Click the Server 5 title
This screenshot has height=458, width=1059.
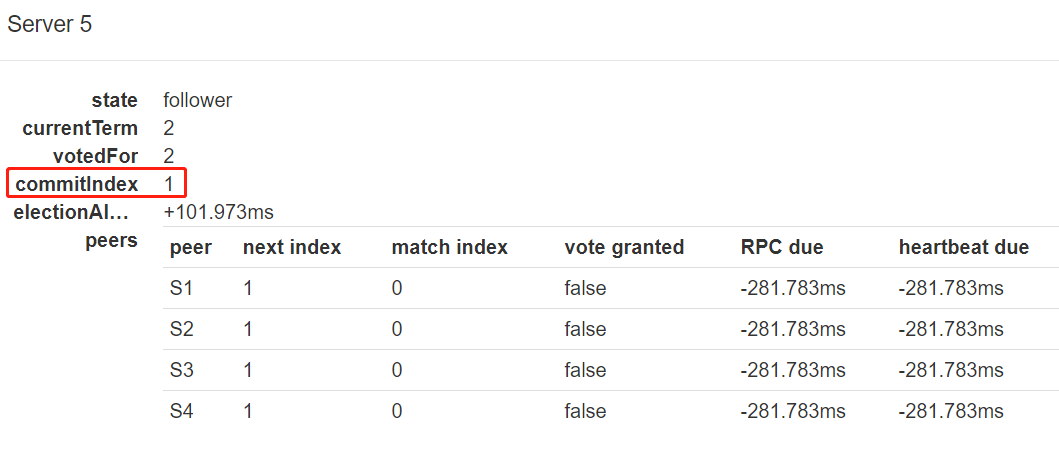(x=49, y=24)
